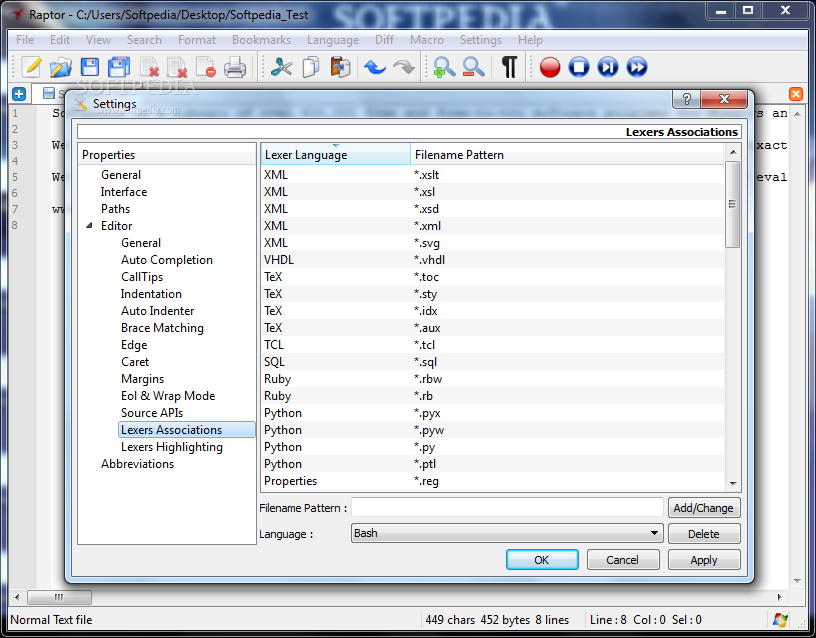Start macro recording red button
This screenshot has width=816, height=638.
coord(550,67)
